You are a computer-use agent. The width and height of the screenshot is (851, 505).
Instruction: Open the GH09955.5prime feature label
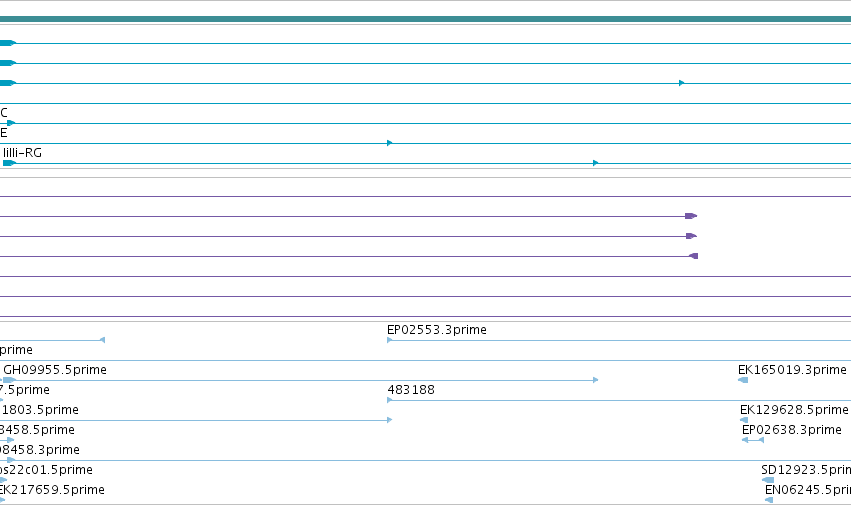point(55,370)
